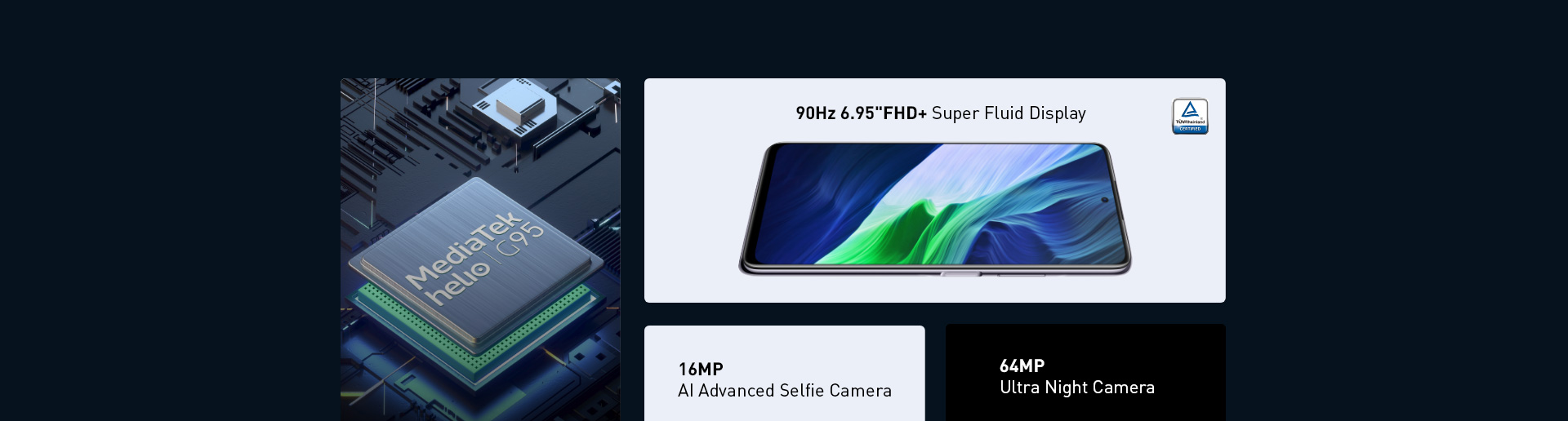Click the Super Fluid Display text
The width and height of the screenshot is (1568, 421).
pos(1009,113)
